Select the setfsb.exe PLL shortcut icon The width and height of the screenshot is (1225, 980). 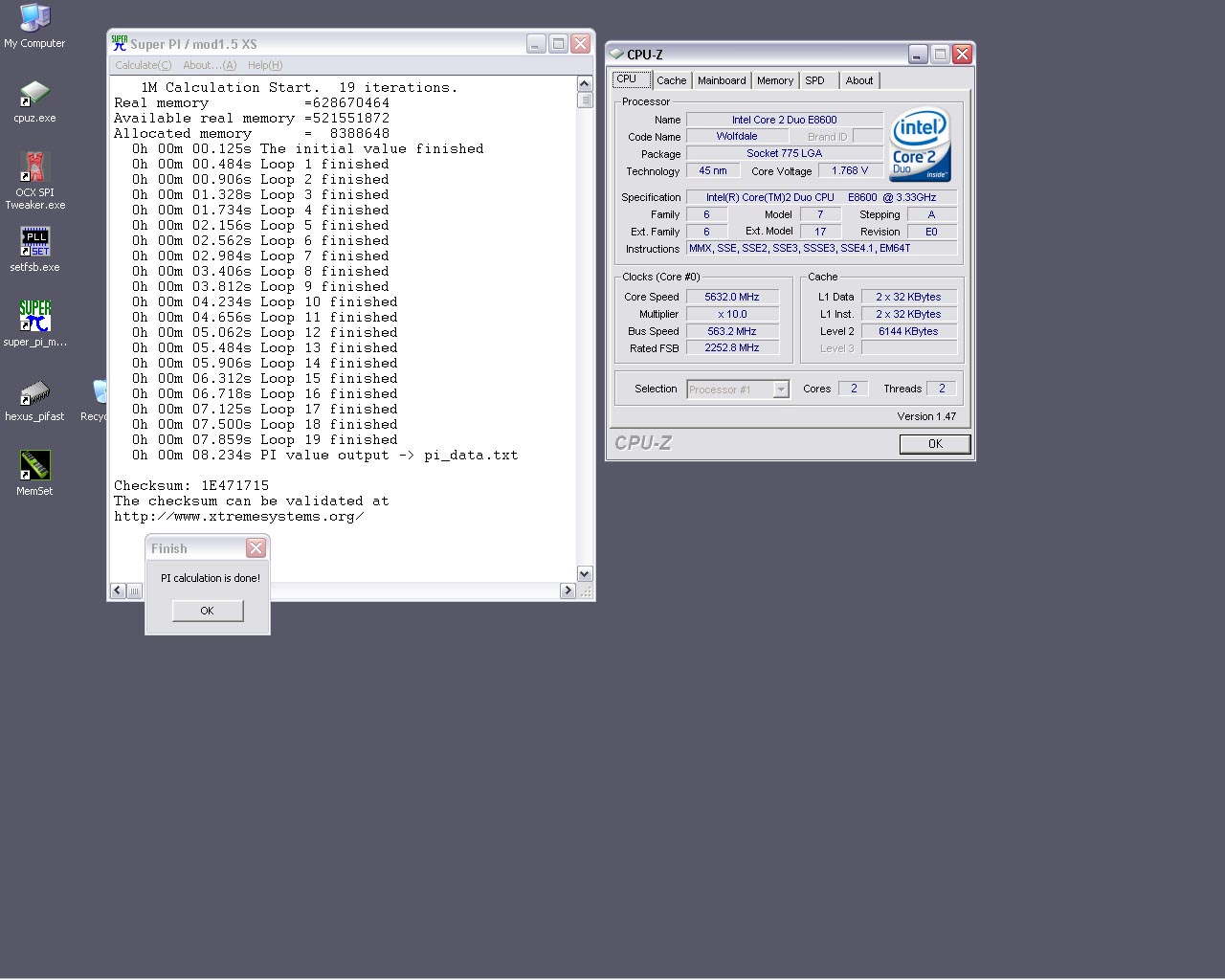pyautogui.click(x=34, y=249)
